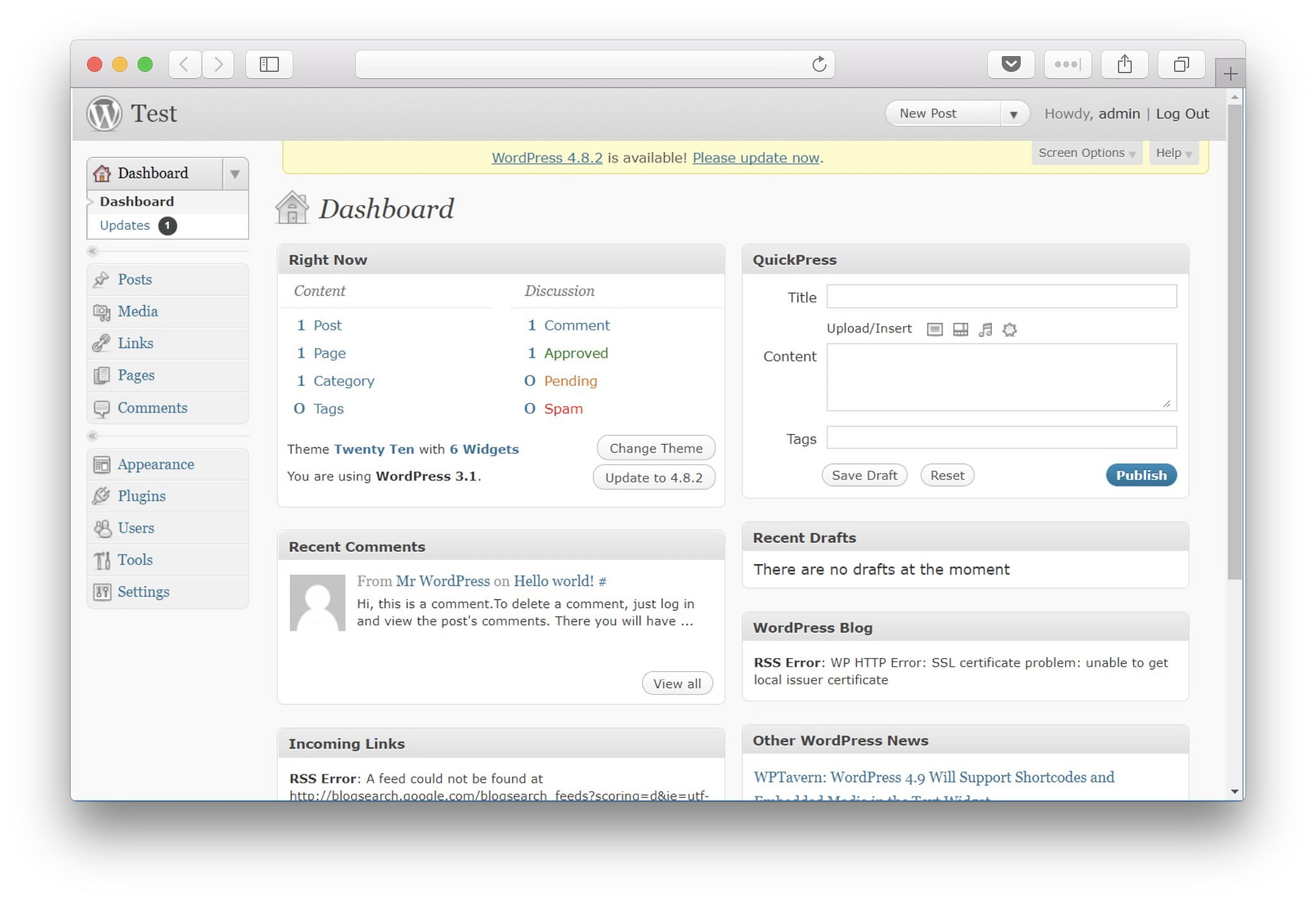Viewport: 1316px width, 902px height.
Task: Open the Settings menu icon
Action: coord(101,592)
